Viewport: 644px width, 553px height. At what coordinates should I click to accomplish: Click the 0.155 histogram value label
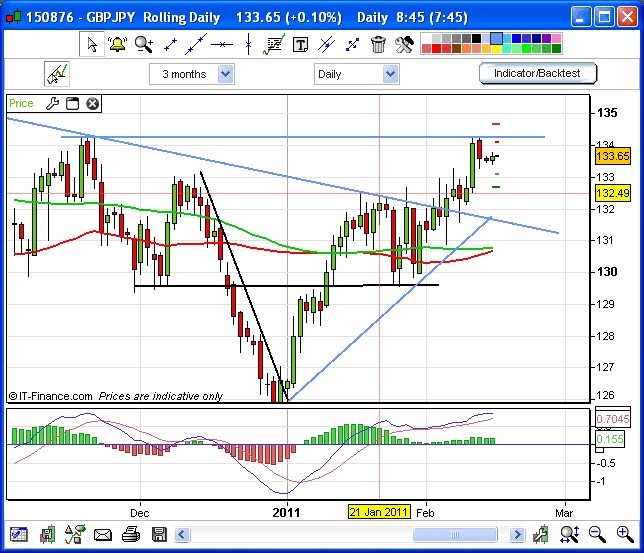click(610, 439)
